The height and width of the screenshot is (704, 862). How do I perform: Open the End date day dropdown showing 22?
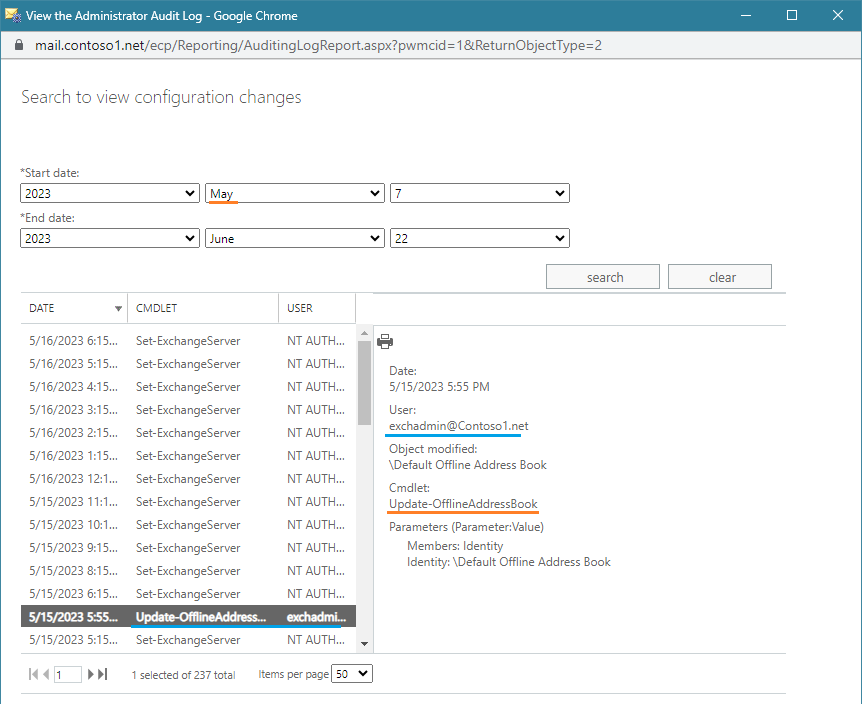[x=480, y=239]
